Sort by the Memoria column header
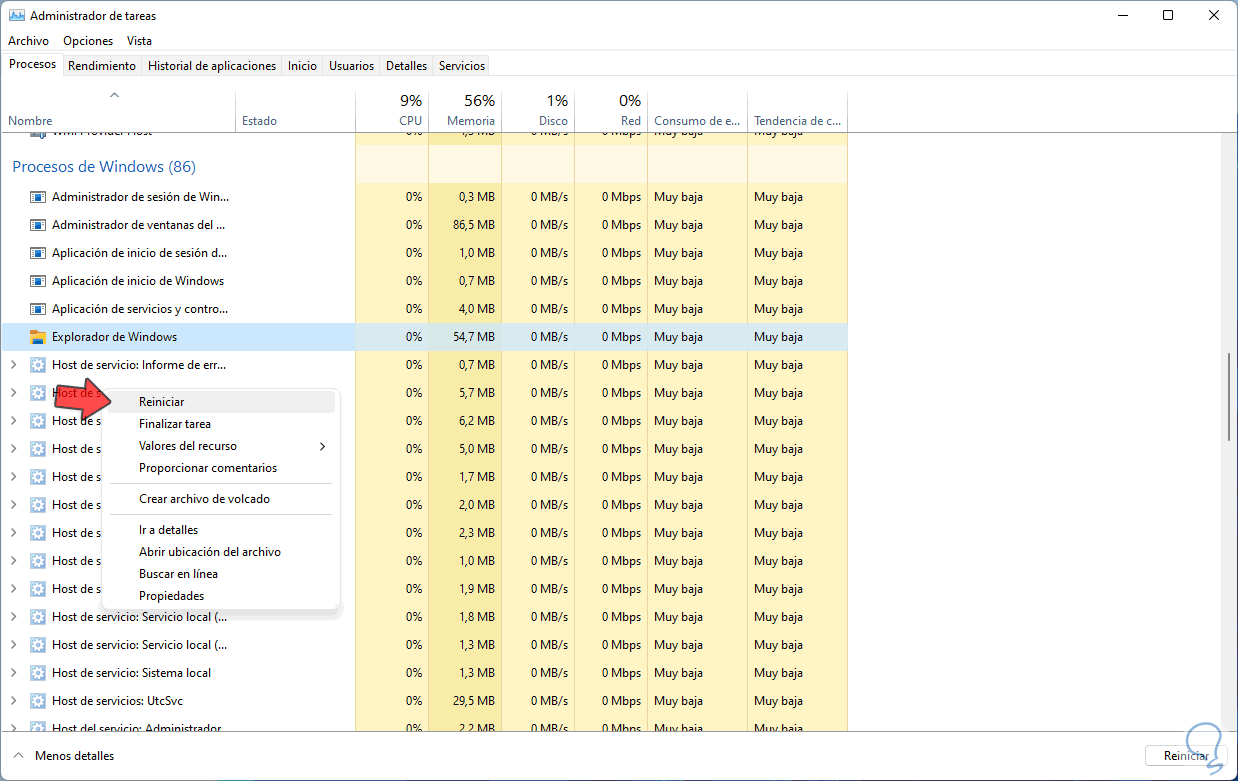The height and width of the screenshot is (781, 1238). coord(465,111)
